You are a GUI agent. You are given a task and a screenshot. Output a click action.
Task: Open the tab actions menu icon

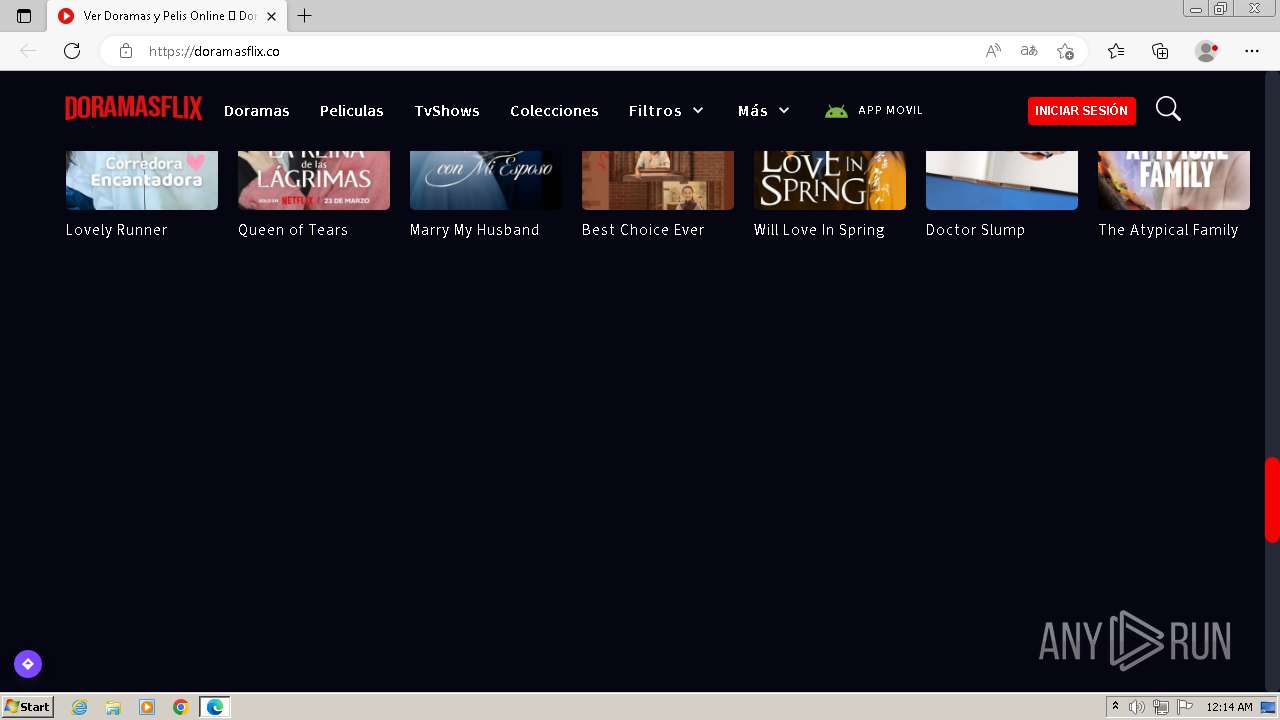point(24,16)
